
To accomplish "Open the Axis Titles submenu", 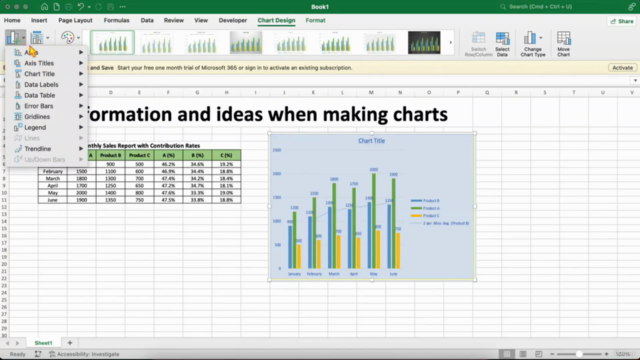I will pyautogui.click(x=48, y=63).
